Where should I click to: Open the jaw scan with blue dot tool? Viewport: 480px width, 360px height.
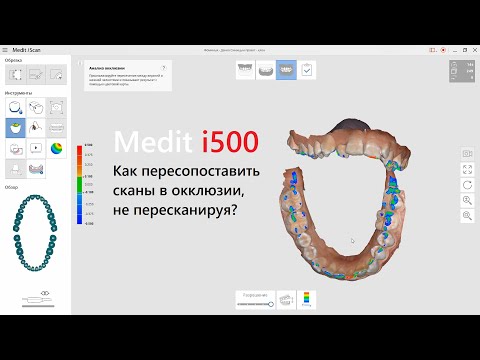[x=36, y=169]
